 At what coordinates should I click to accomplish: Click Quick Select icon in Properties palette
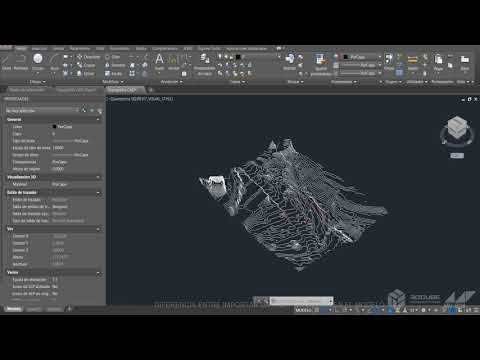100,110
